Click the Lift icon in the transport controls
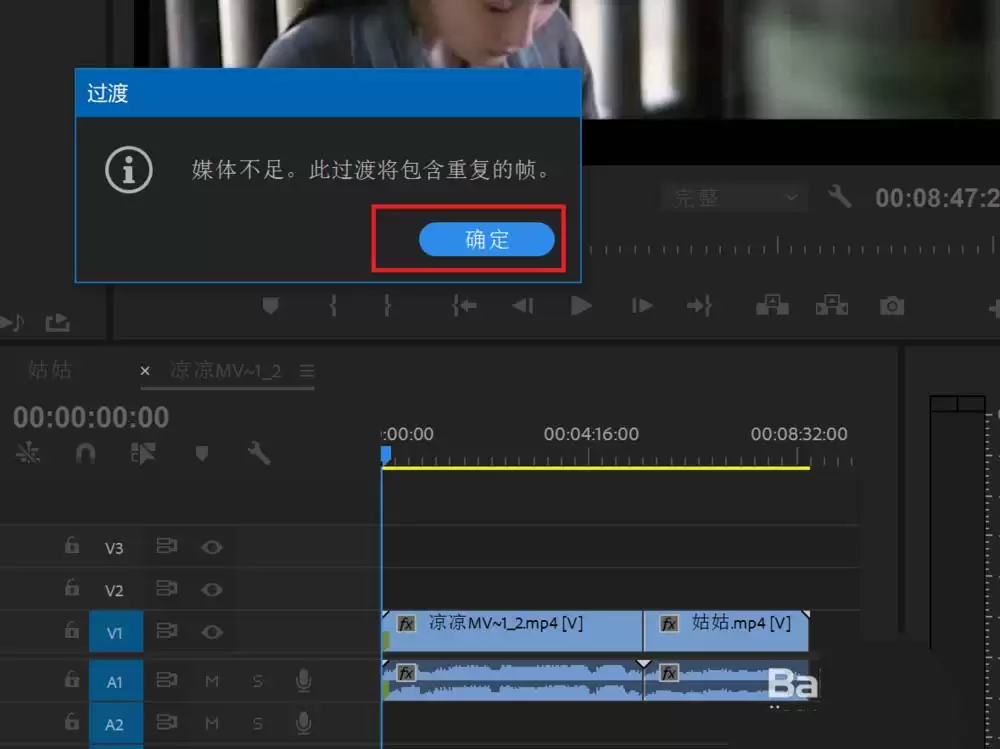The image size is (1000, 749). 771,307
